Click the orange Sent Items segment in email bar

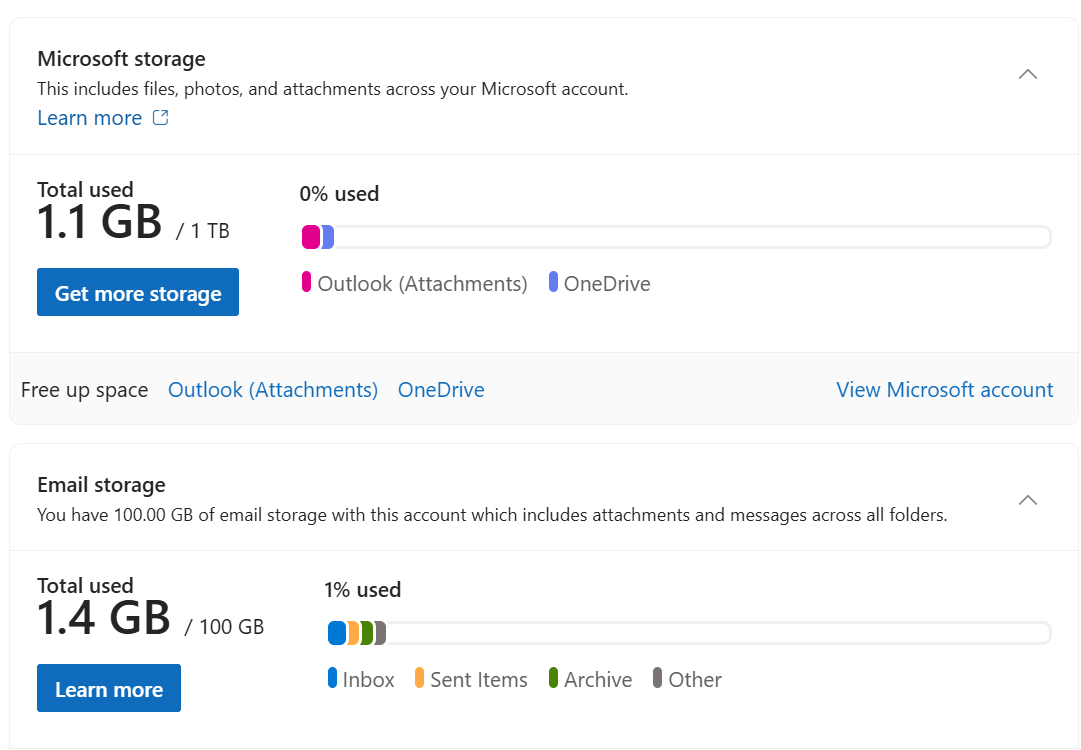[353, 633]
